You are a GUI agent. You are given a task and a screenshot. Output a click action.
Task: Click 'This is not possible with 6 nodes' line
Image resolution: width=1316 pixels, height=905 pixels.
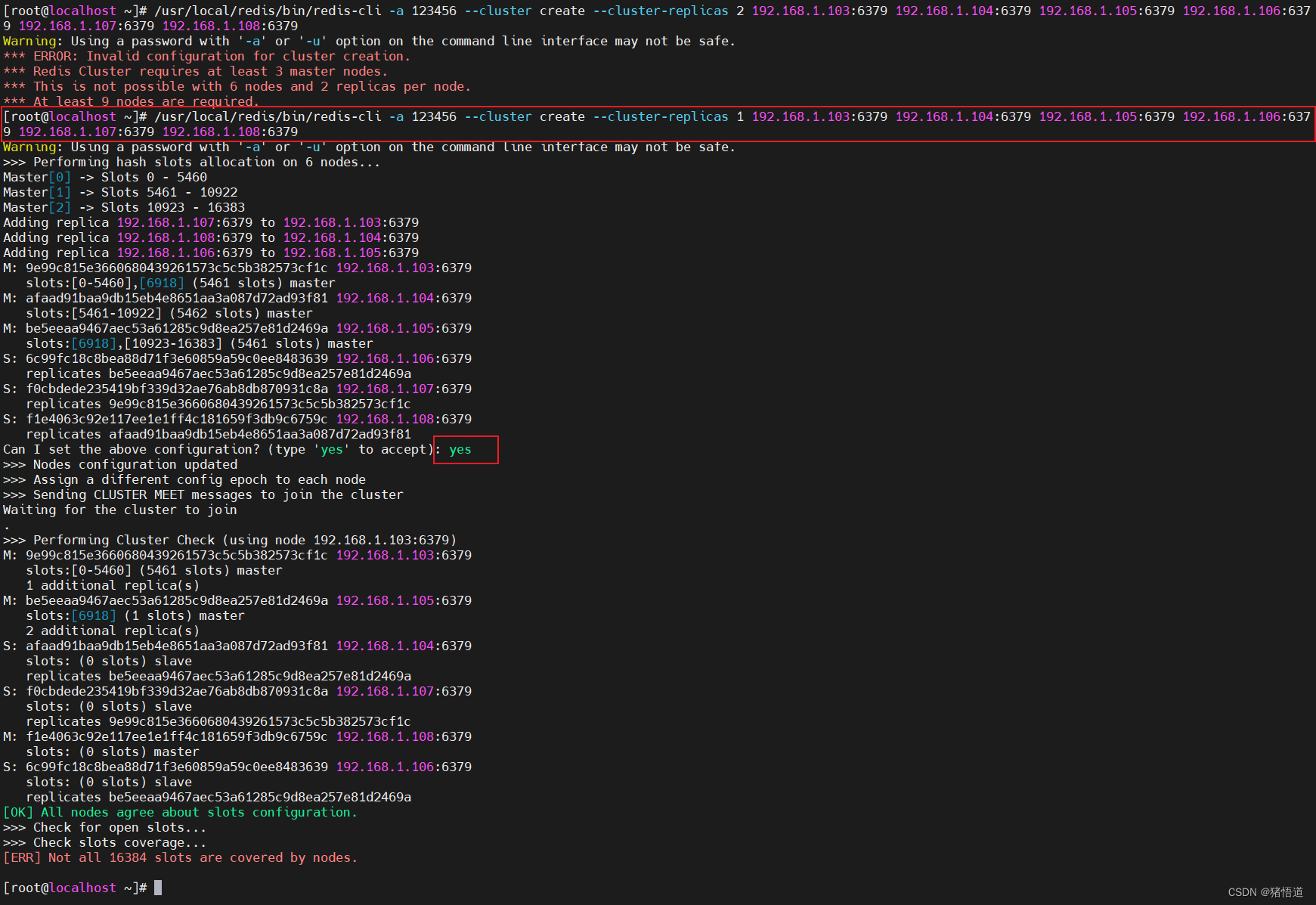click(x=237, y=86)
